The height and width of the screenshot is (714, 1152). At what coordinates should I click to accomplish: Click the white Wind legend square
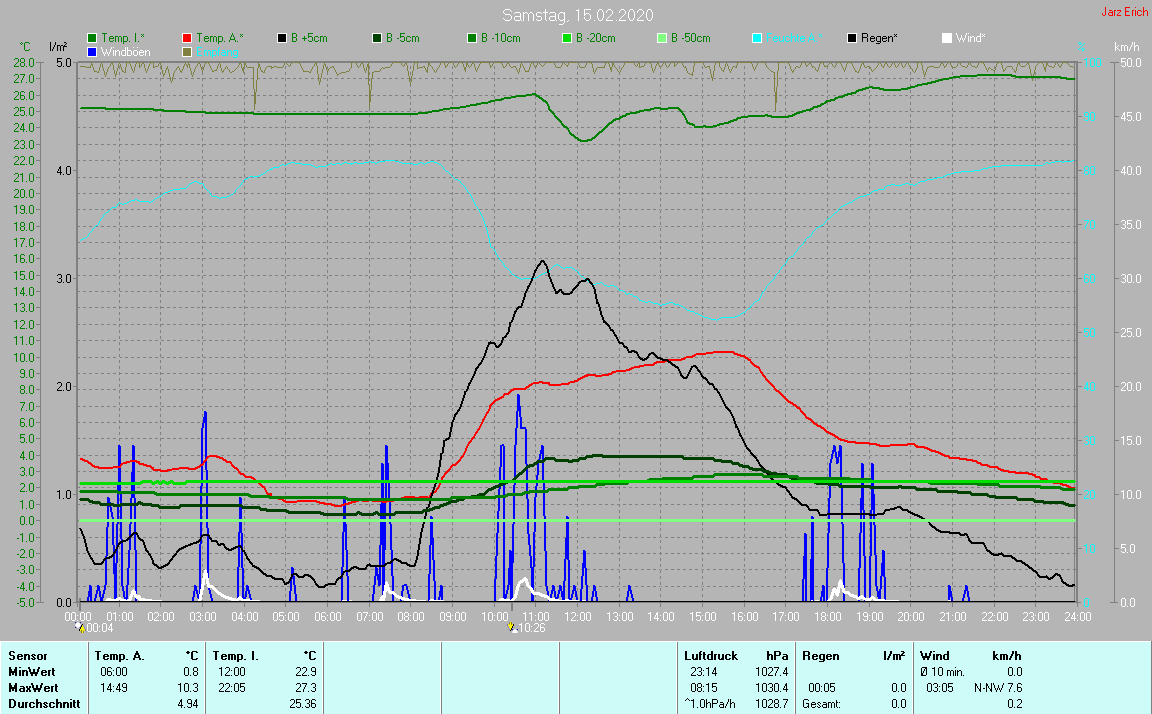(x=947, y=38)
